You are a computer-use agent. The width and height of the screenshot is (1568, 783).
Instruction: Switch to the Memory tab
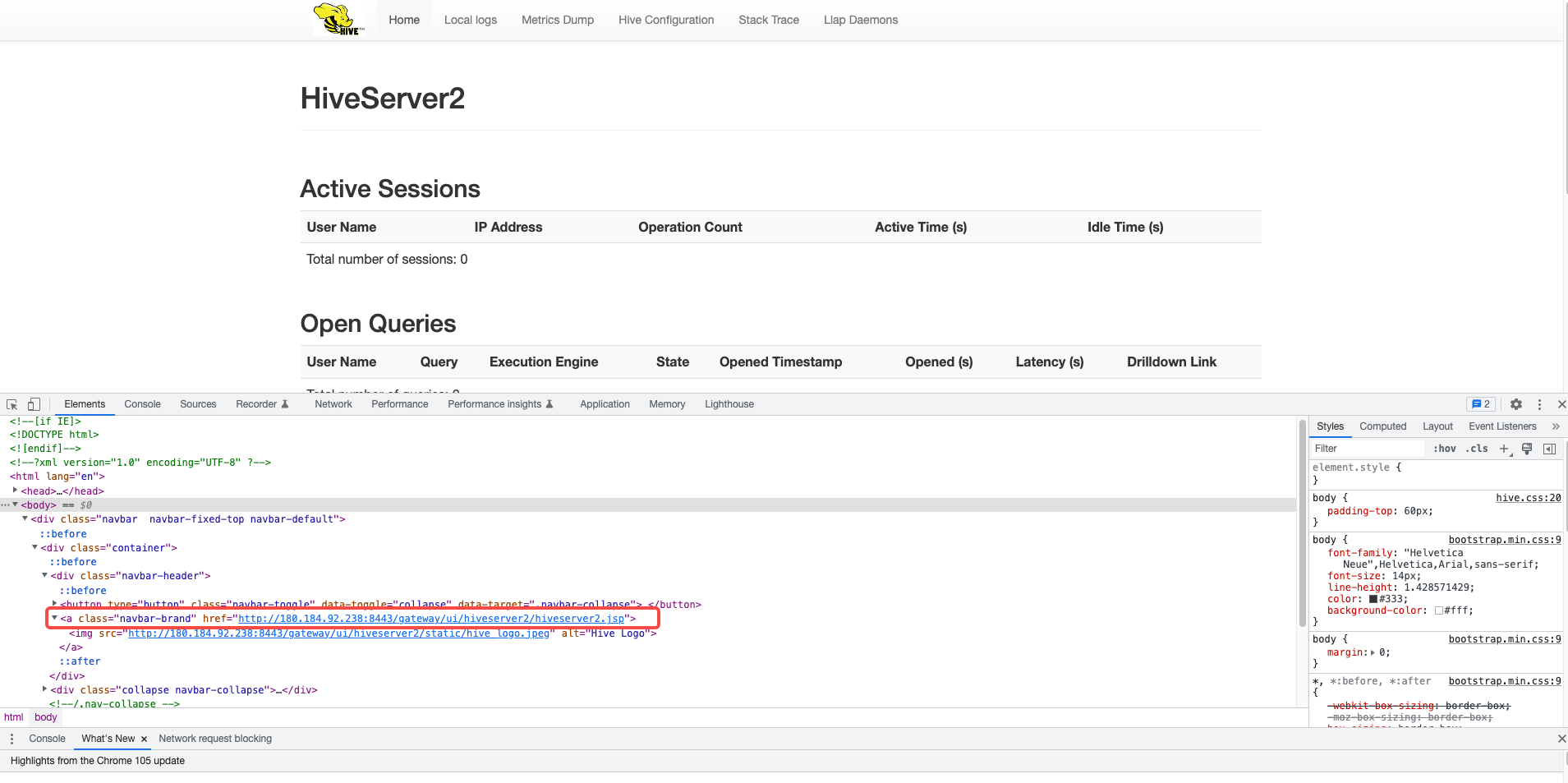[667, 404]
